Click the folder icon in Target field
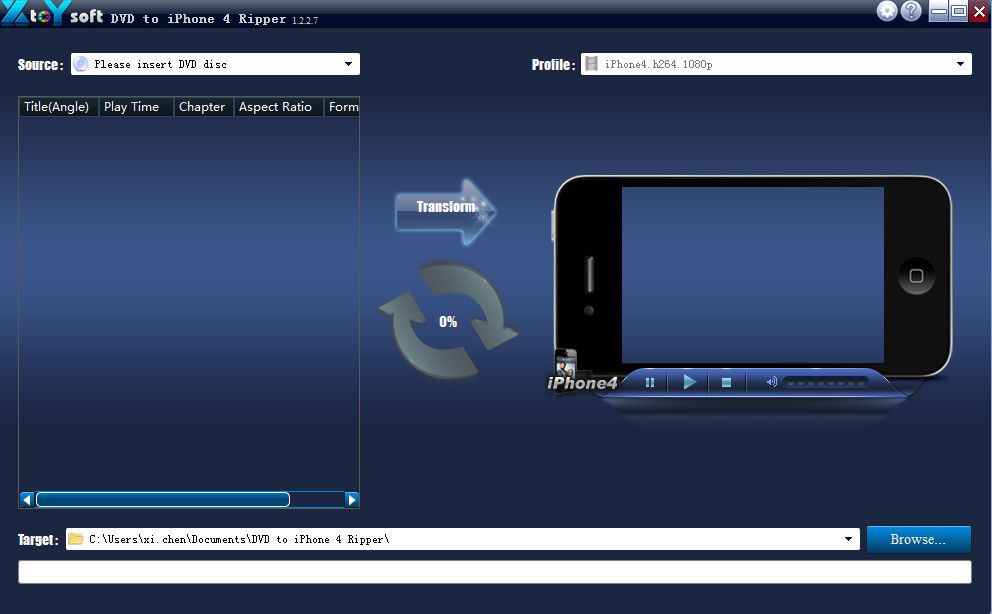The height and width of the screenshot is (614, 992). tap(76, 539)
